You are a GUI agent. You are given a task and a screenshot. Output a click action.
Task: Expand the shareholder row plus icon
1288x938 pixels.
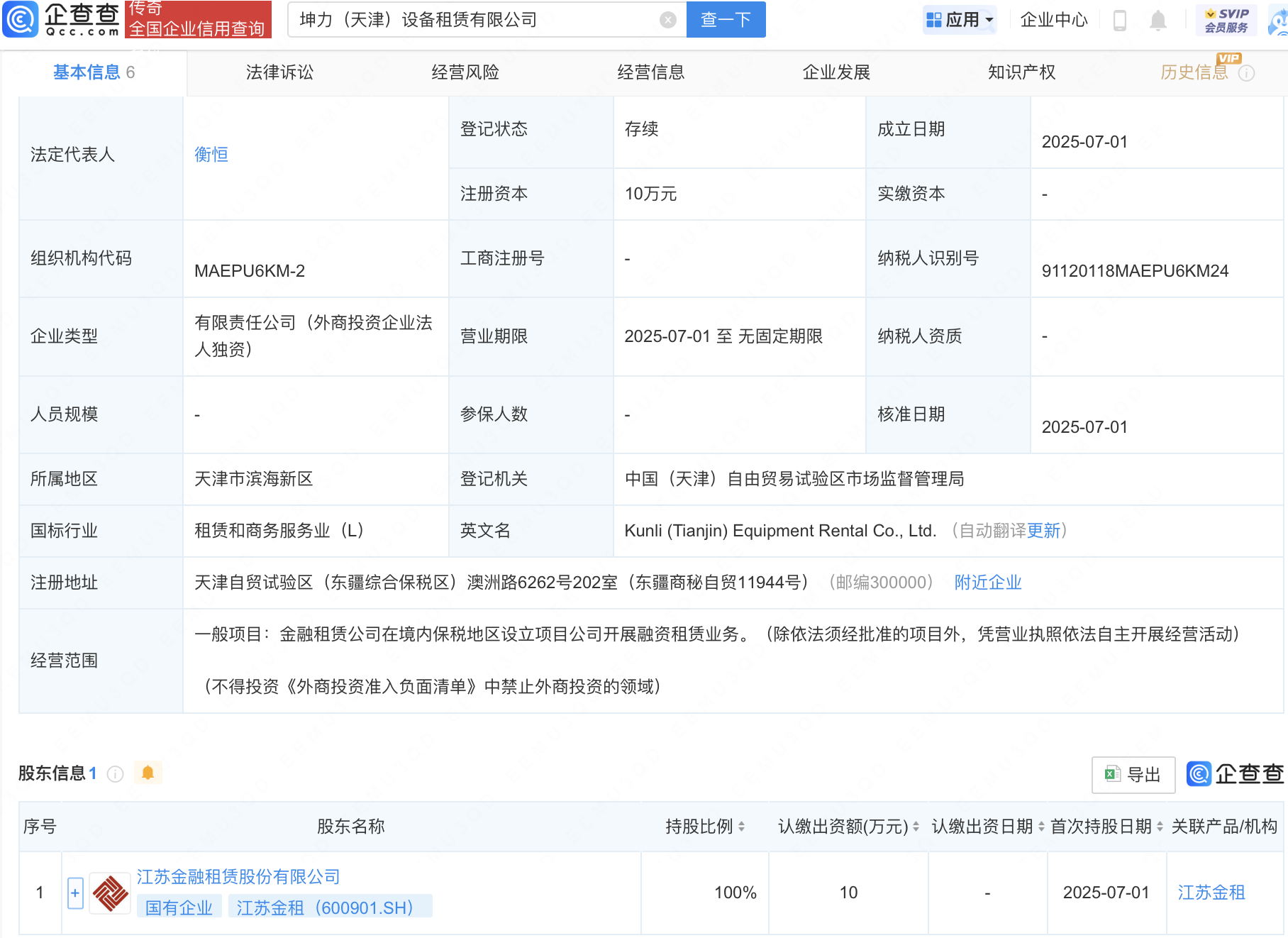(75, 893)
